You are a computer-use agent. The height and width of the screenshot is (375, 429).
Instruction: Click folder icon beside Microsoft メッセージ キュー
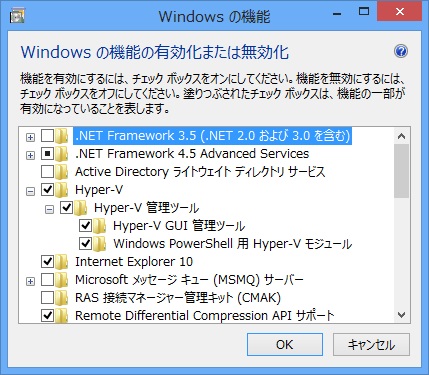click(x=62, y=280)
